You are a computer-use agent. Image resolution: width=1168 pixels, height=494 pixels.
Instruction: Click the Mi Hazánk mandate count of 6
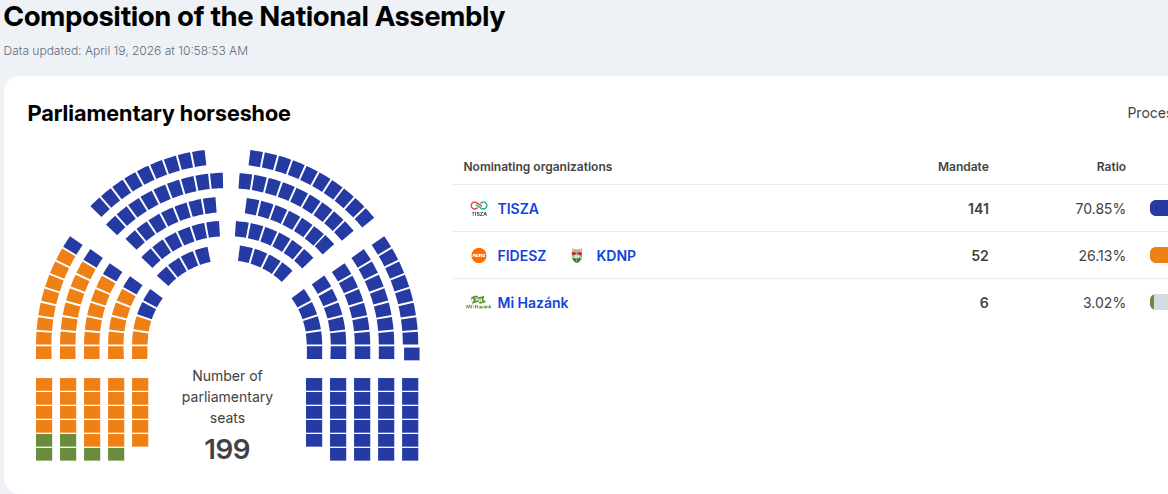coord(984,303)
